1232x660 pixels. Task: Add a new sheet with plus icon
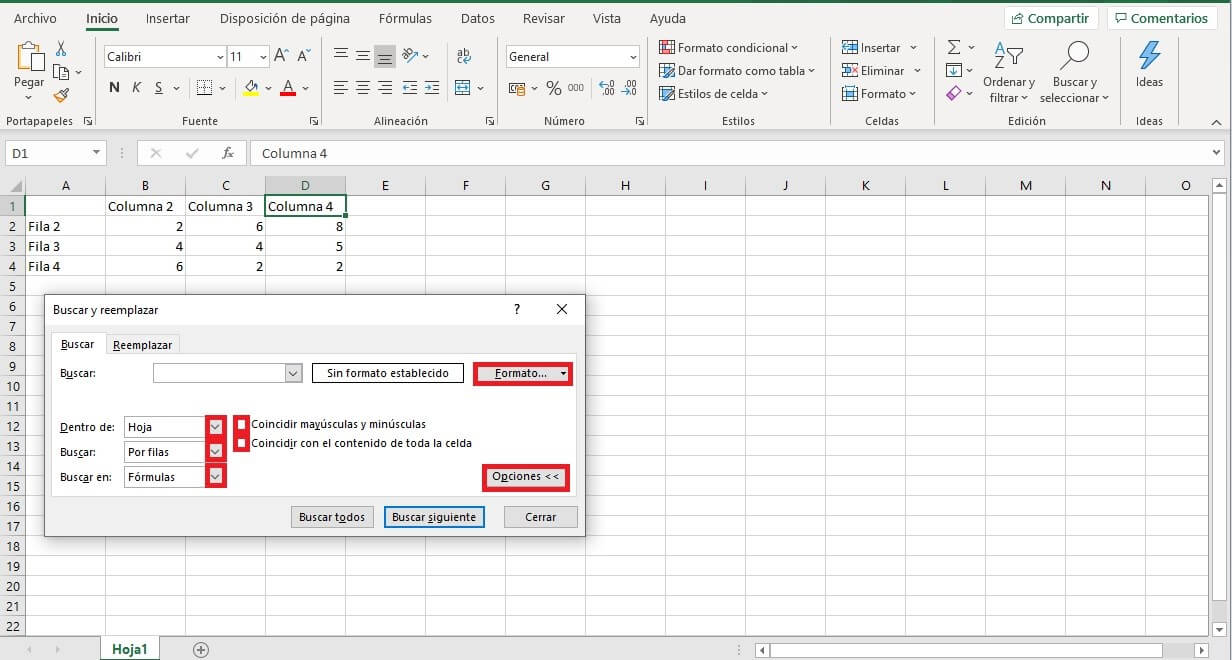[x=201, y=650]
